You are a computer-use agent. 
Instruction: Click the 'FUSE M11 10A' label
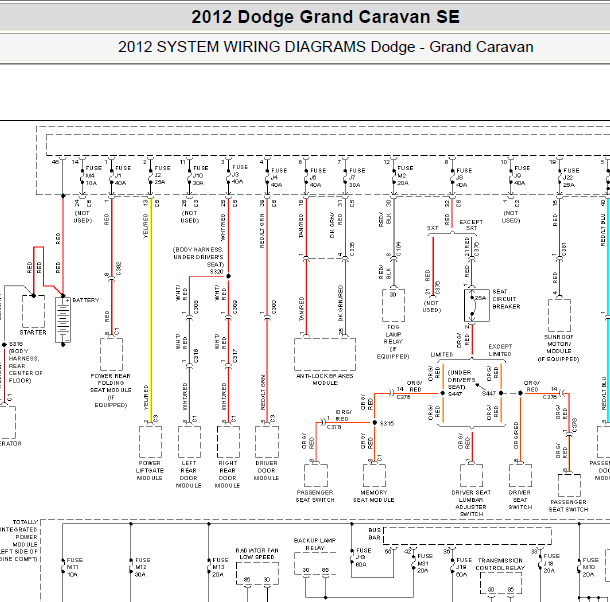point(74,567)
